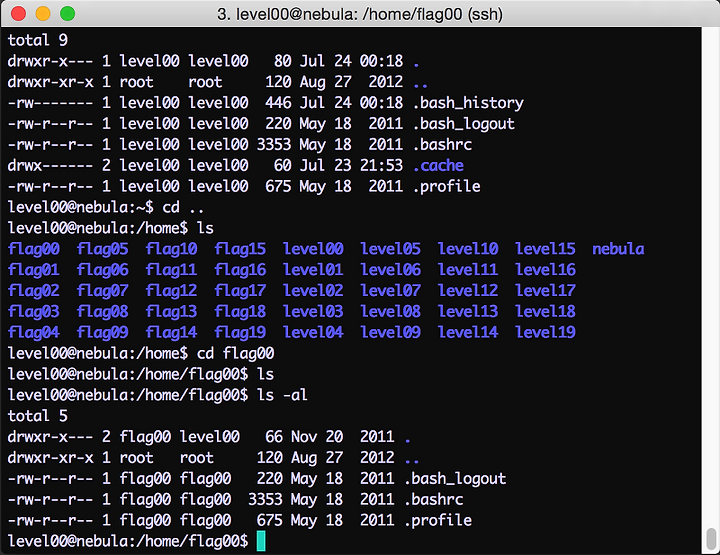
Task: Click the flag12 directory name
Action: (172, 291)
